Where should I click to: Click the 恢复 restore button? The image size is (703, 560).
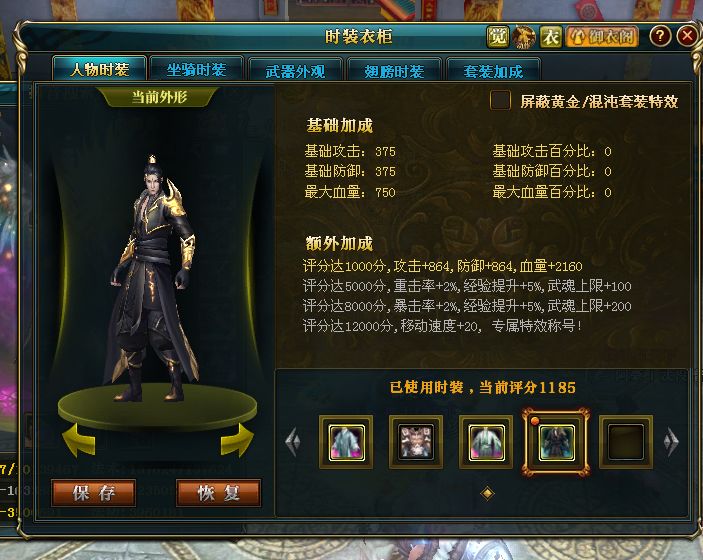(219, 493)
